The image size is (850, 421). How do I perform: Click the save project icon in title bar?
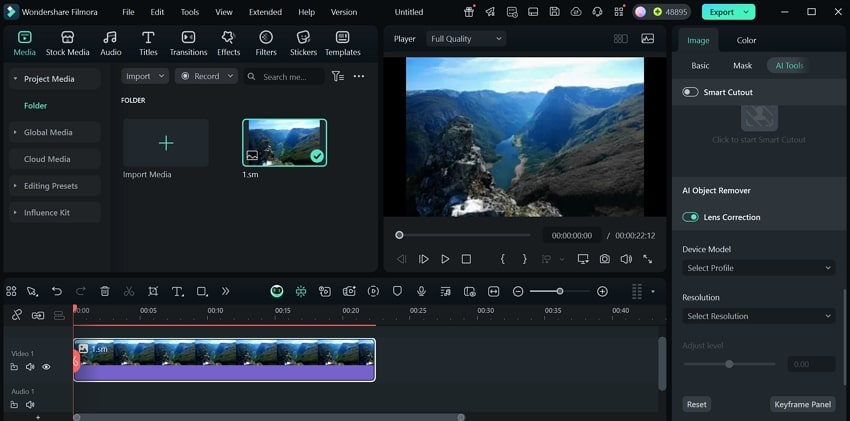pos(554,12)
